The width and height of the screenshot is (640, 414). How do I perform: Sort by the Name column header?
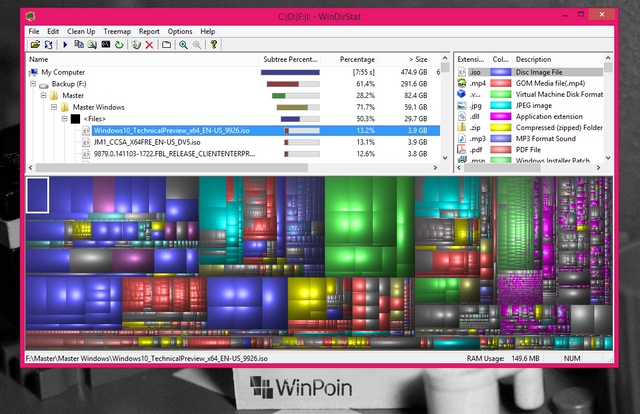[143, 60]
